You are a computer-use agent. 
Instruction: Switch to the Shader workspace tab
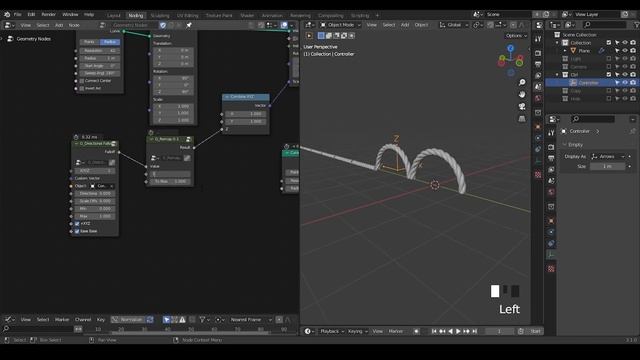[247, 16]
